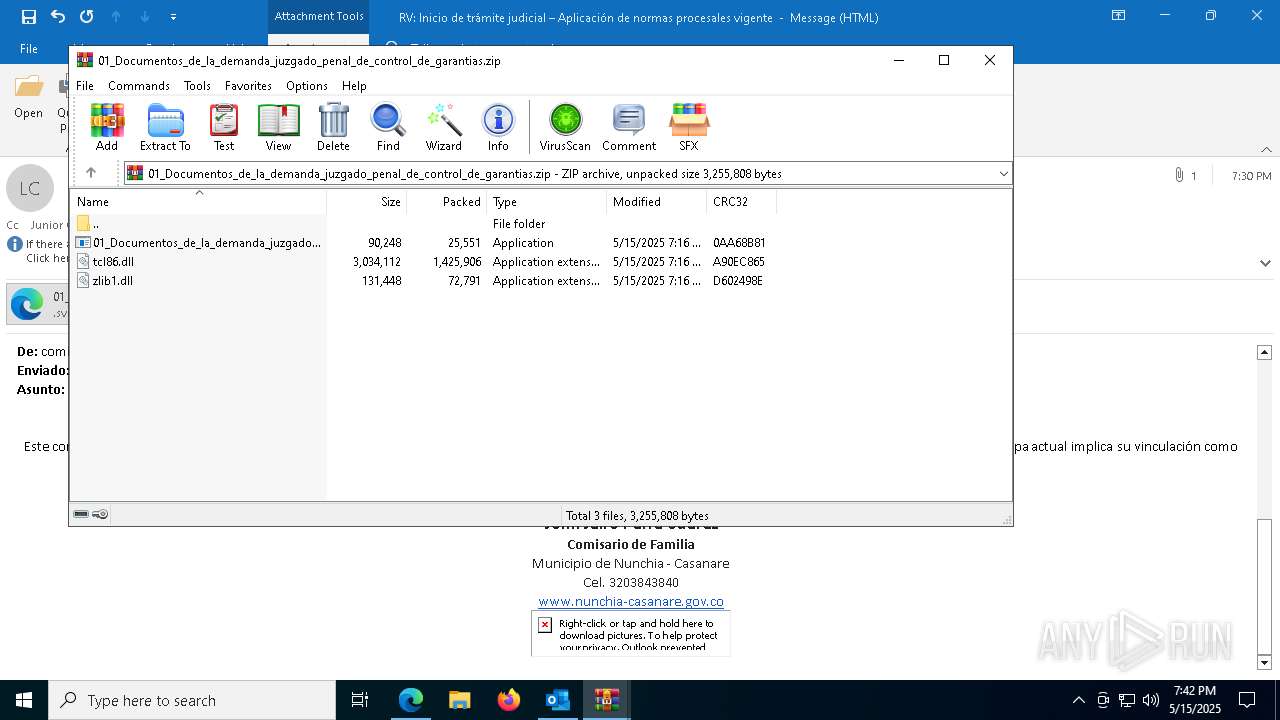Screen dimensions: 1280x720
Task: Open Task View from the taskbar
Action: [x=360, y=700]
